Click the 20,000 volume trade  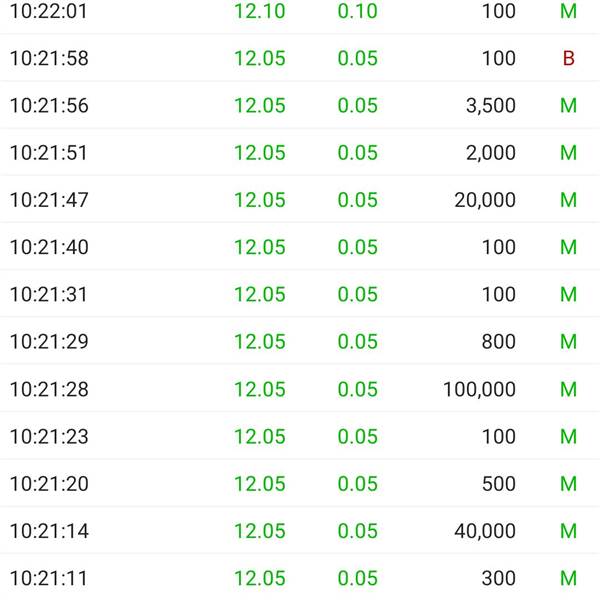click(485, 200)
